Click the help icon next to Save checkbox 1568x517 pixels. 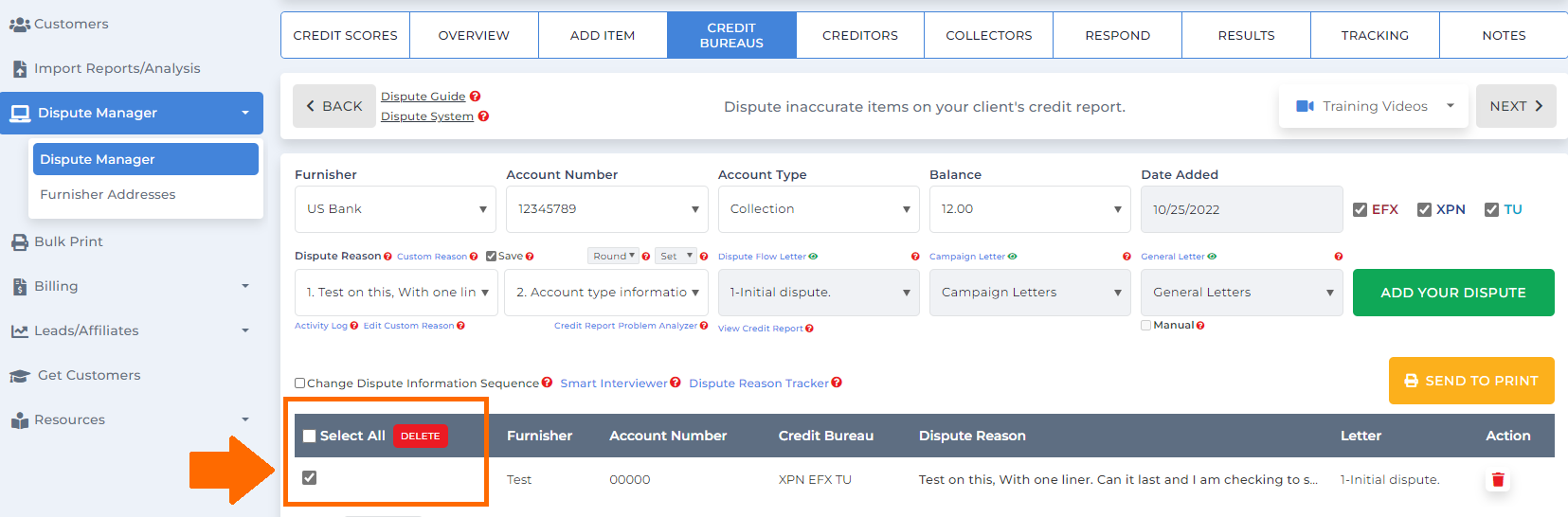pyautogui.click(x=530, y=257)
